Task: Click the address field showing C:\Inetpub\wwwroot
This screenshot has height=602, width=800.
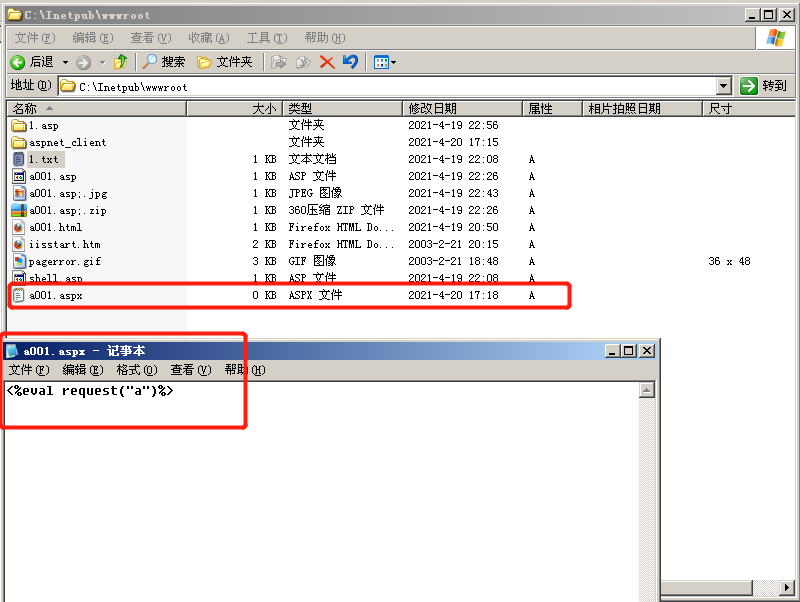Action: [x=387, y=86]
